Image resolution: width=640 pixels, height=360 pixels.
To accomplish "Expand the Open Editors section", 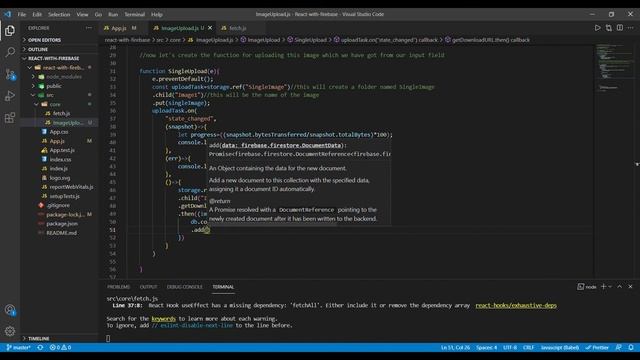I will [x=60, y=40].
